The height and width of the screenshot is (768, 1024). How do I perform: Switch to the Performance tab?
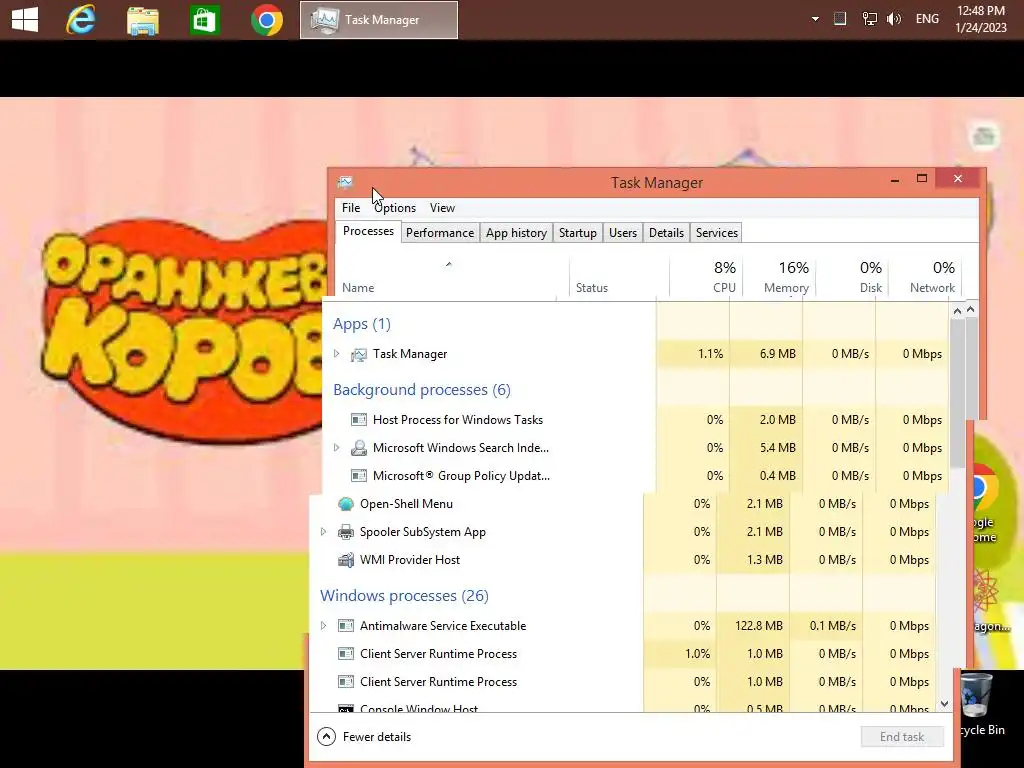[440, 232]
